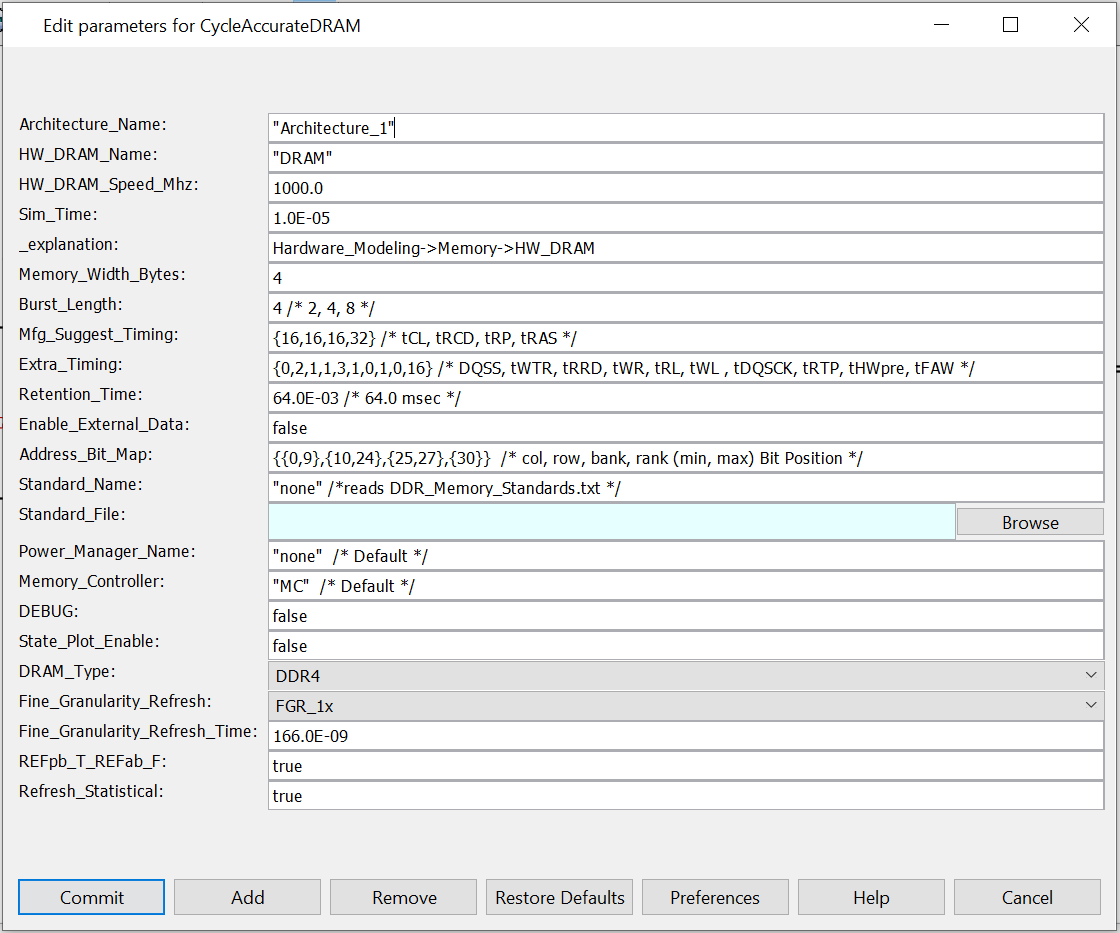Viewport: 1120px width, 933px height.
Task: Edit the Power_Manager_Name field
Action: (x=686, y=556)
